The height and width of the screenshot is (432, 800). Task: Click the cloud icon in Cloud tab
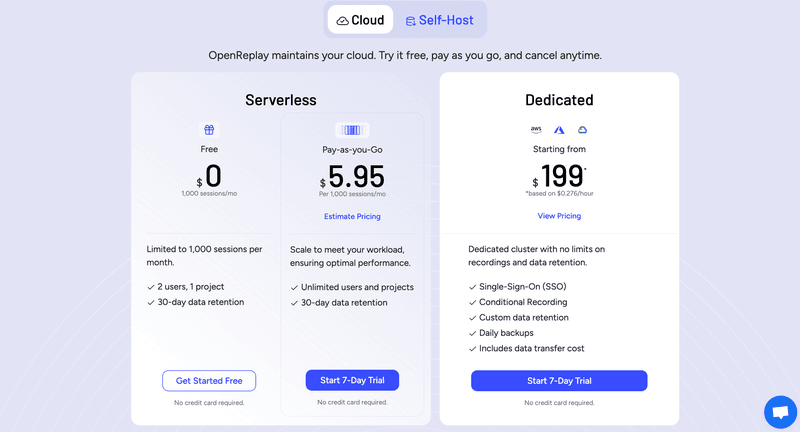pos(343,21)
